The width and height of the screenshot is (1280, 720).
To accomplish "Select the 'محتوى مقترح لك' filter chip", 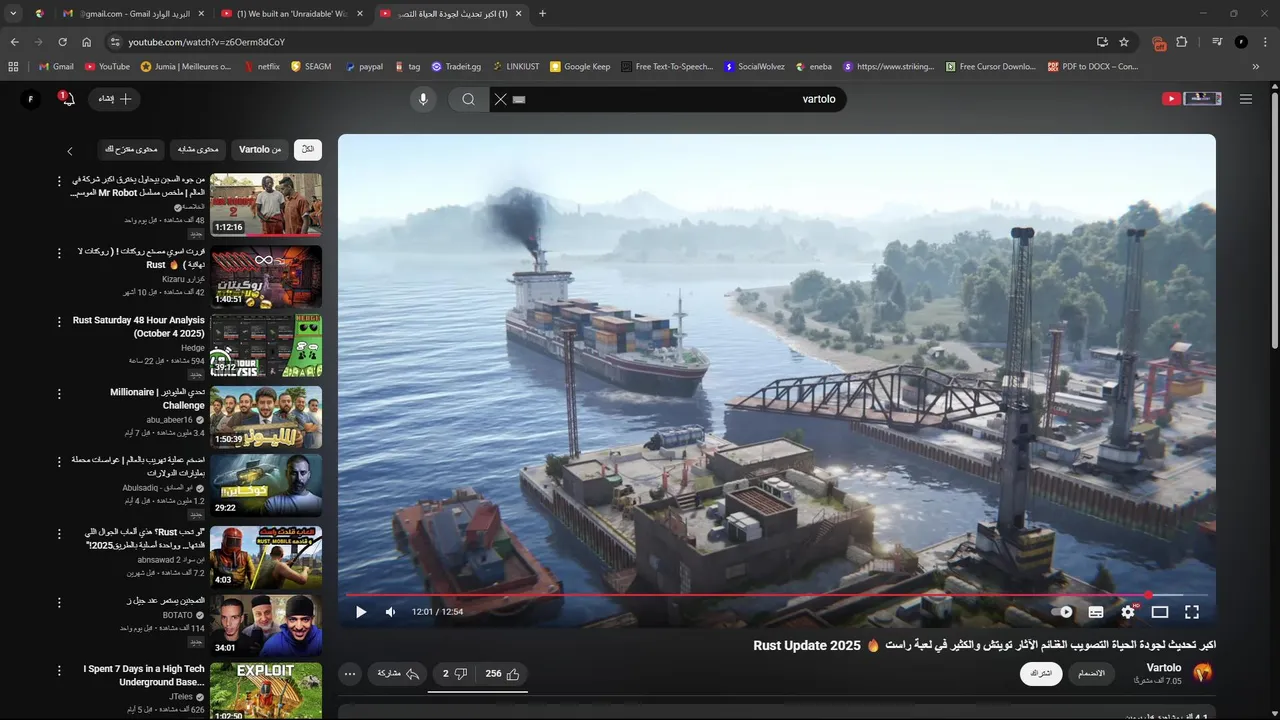I will [131, 149].
